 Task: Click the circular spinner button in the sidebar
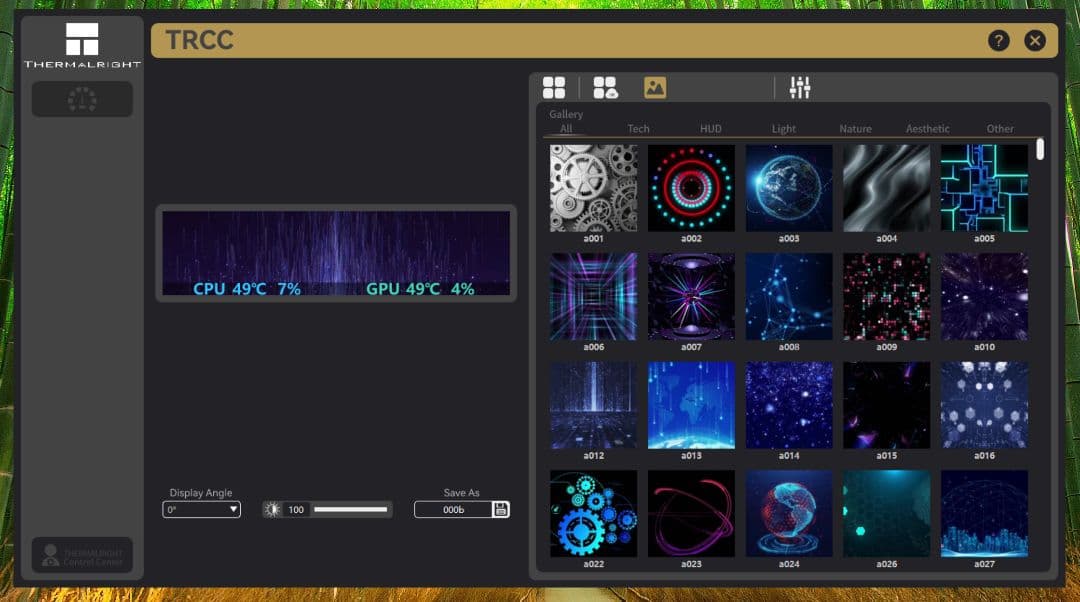[x=82, y=99]
